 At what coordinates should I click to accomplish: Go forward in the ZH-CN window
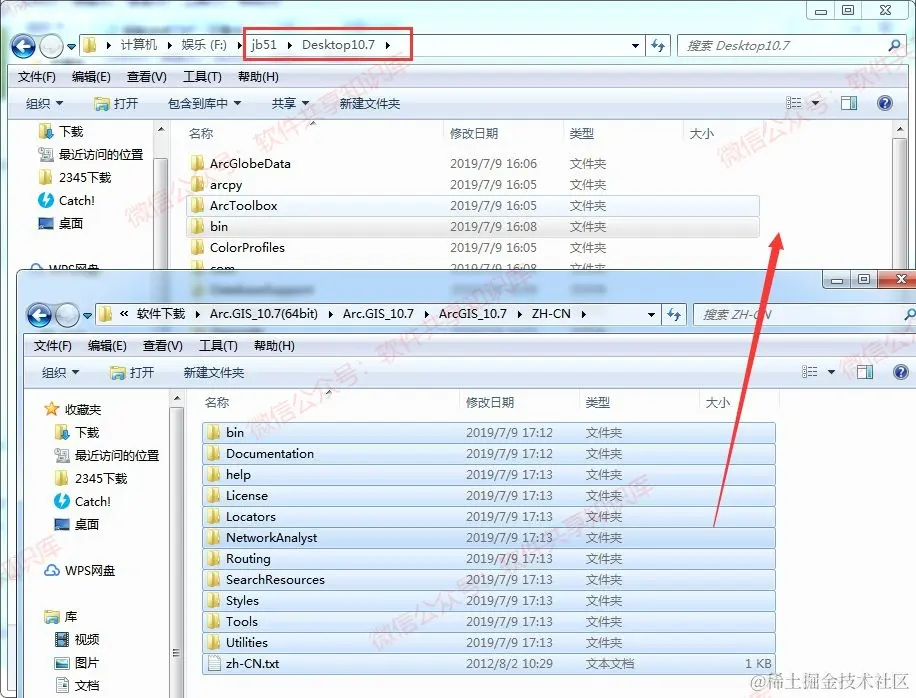click(x=67, y=315)
